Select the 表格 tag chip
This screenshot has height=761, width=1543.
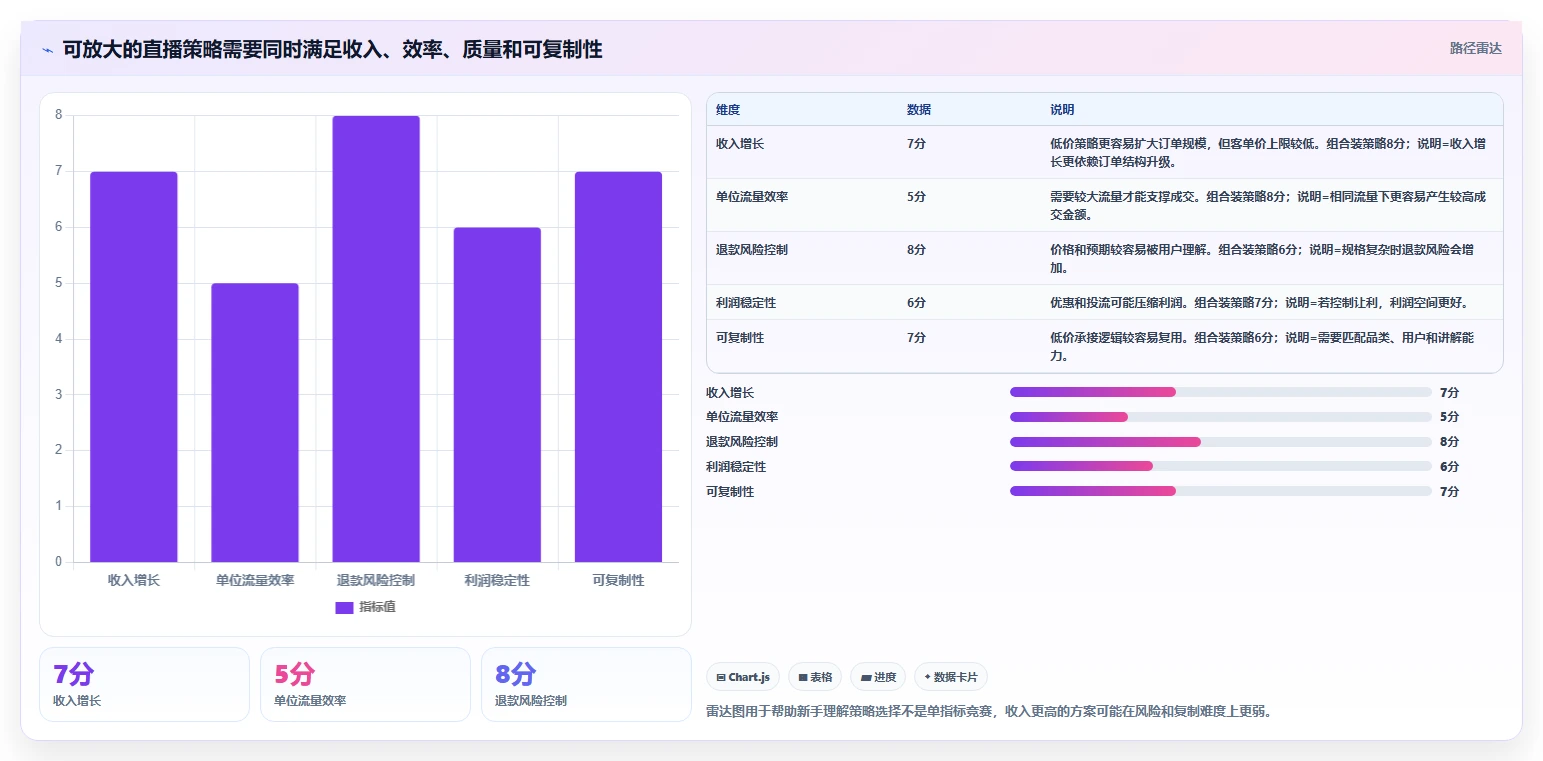tap(815, 677)
